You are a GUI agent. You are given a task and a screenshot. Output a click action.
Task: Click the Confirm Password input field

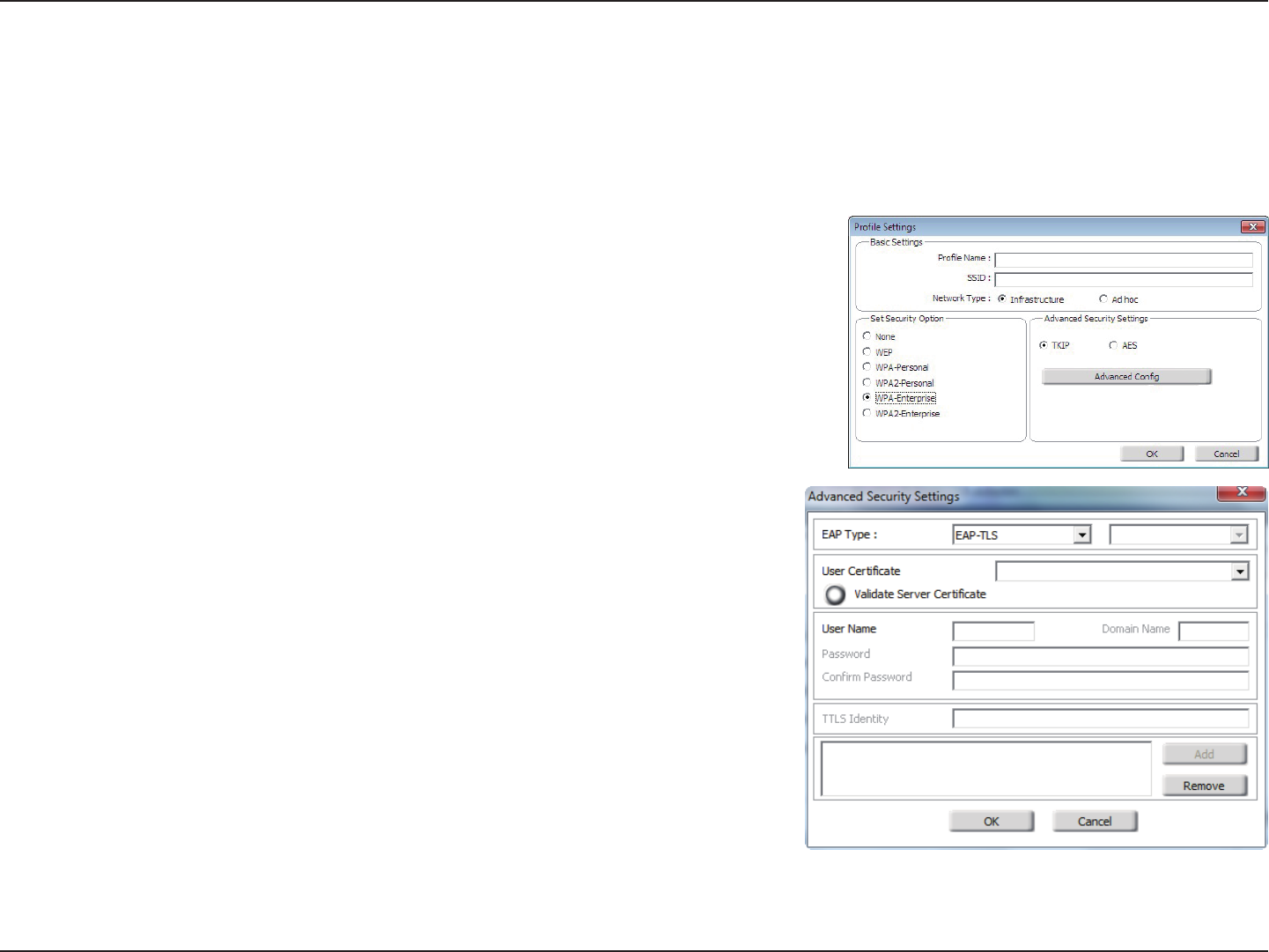1101,680
